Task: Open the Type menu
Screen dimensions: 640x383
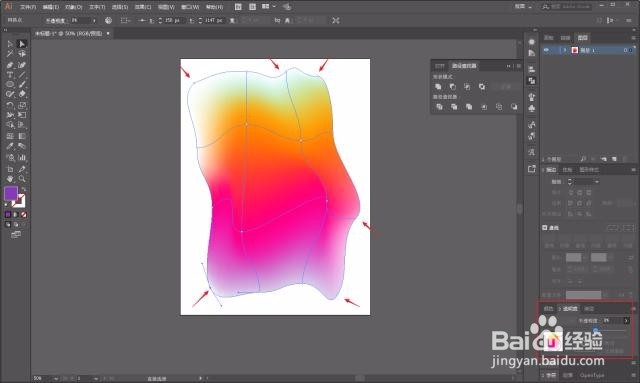Action: [x=97, y=7]
